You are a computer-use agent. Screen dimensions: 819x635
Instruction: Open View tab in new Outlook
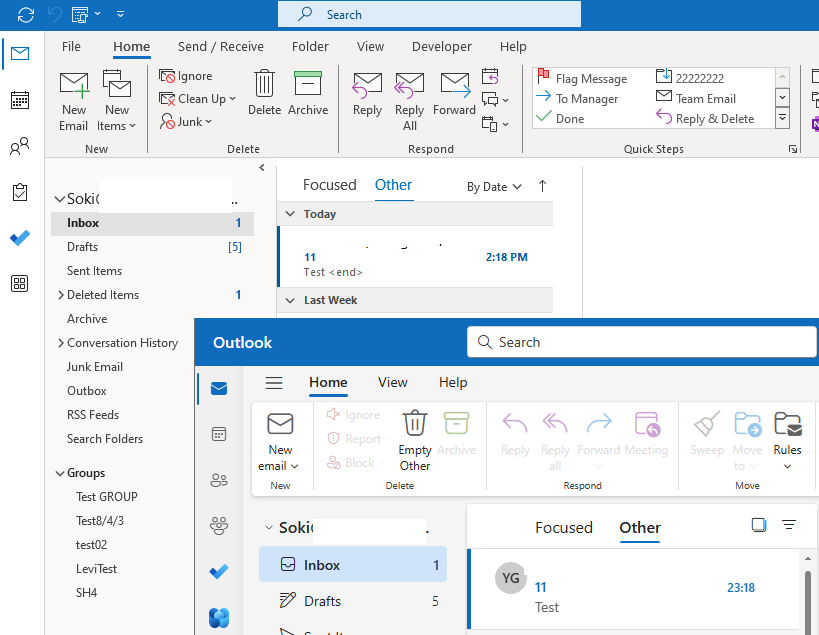392,382
